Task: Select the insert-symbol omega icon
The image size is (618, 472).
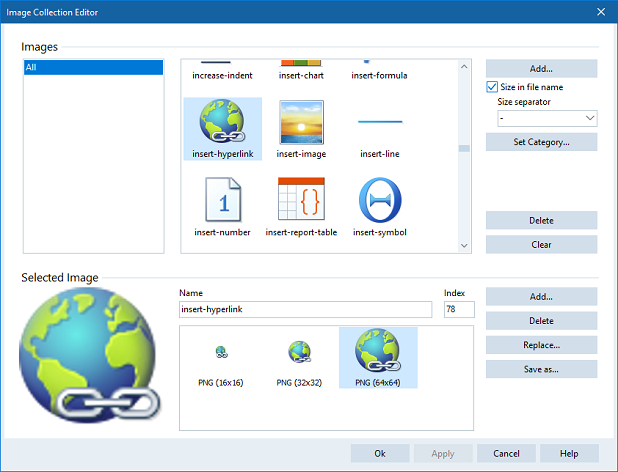Action: (x=380, y=200)
